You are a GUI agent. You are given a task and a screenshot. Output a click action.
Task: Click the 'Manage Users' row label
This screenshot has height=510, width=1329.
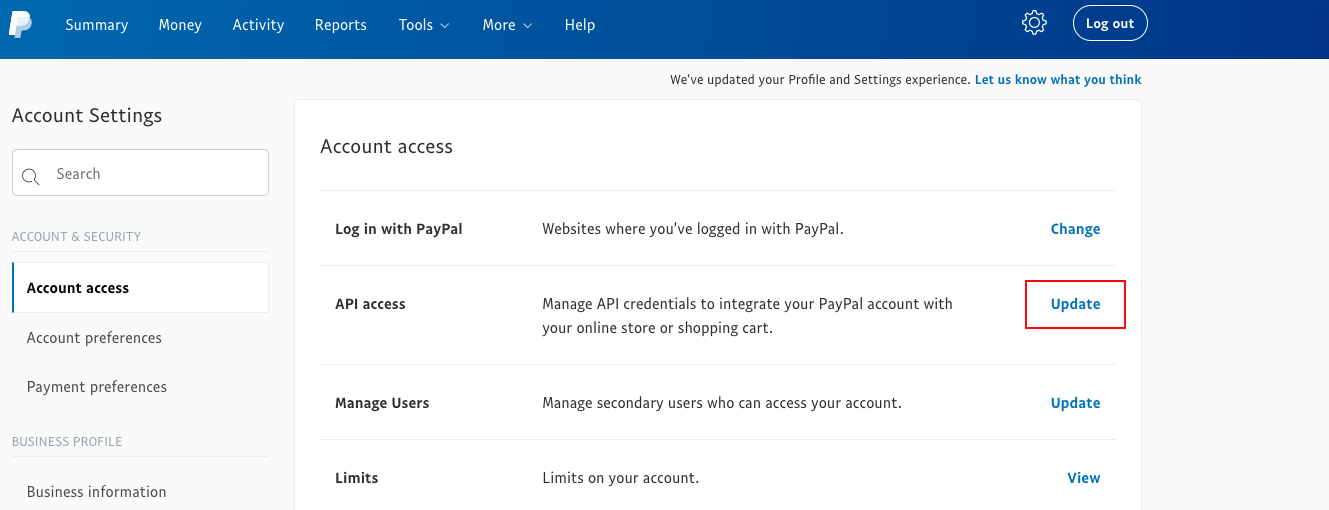[x=382, y=403]
